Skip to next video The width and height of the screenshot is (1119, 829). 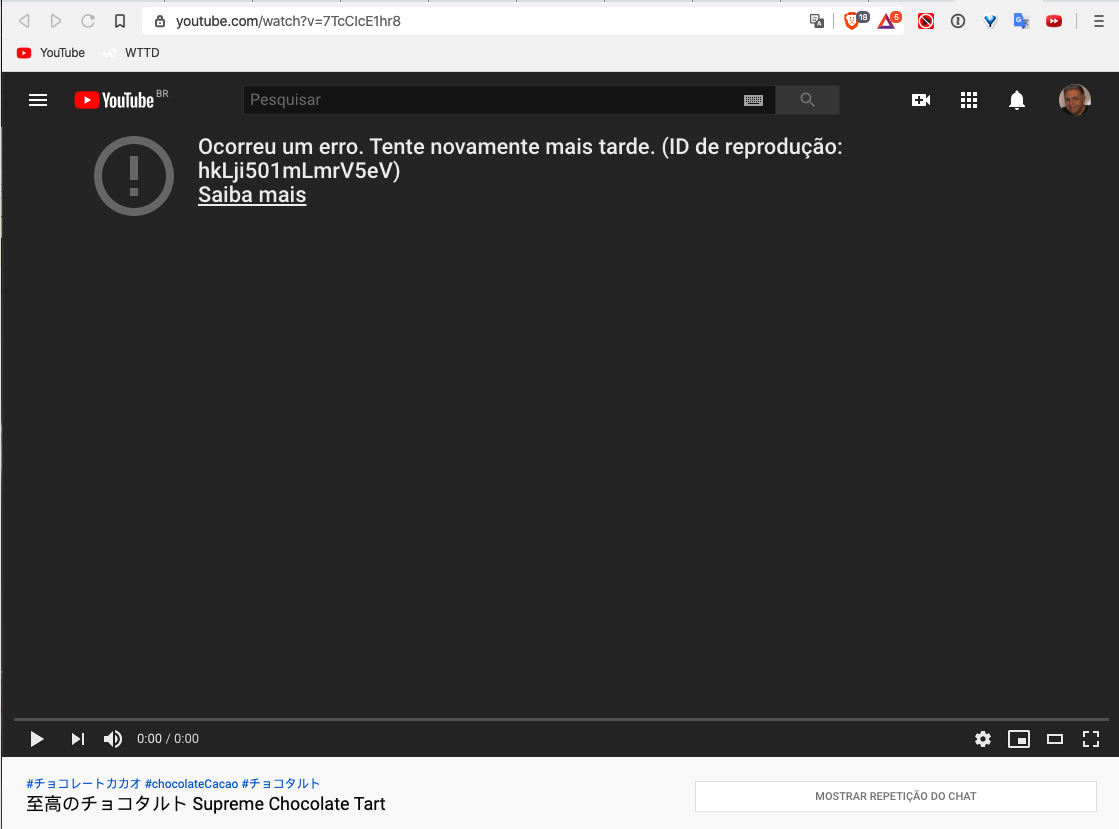pos(77,738)
